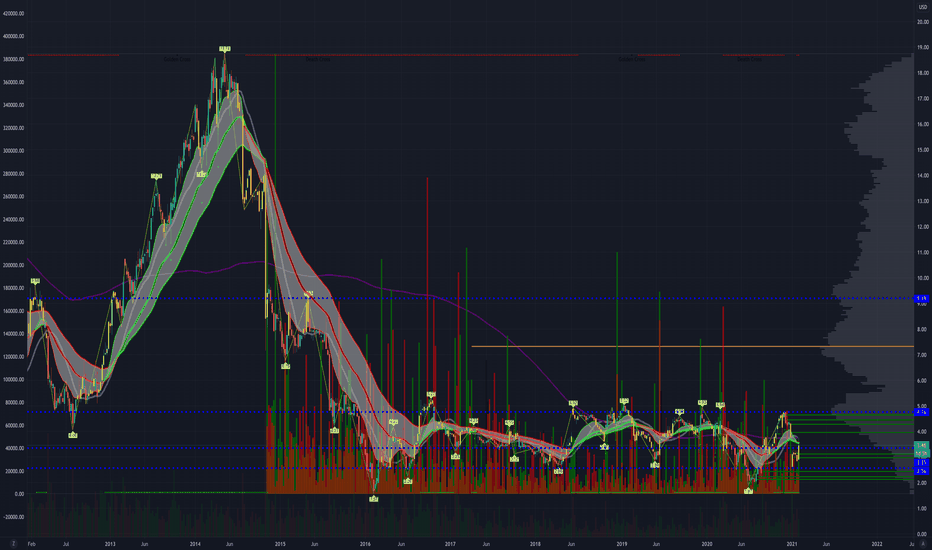
Task: Click the 2018 label on time axis
Action: [535, 544]
